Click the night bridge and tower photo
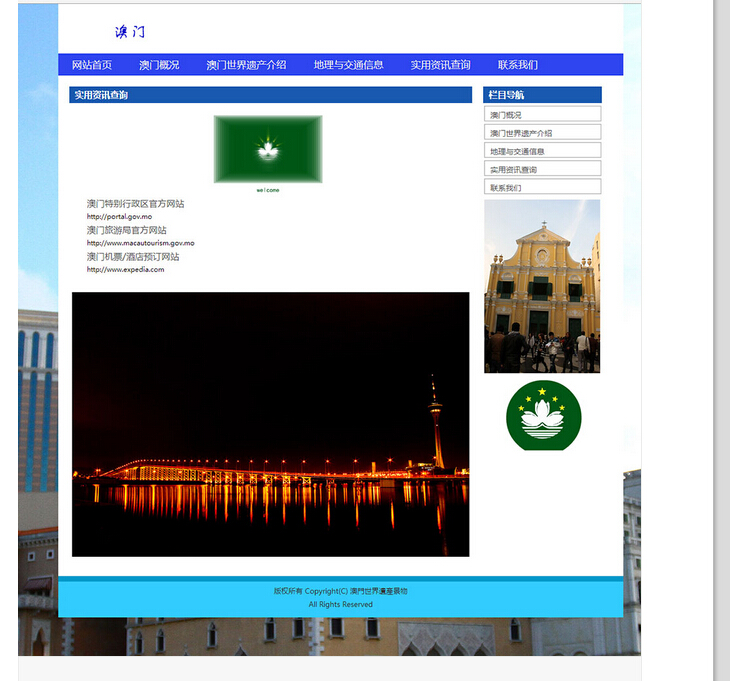730x681 pixels. point(270,424)
